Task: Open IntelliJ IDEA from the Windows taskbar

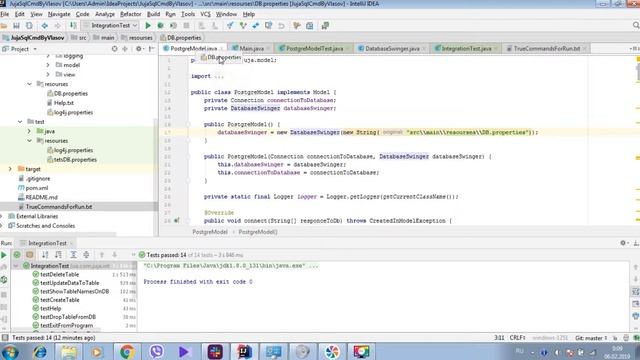Action: (x=244, y=351)
